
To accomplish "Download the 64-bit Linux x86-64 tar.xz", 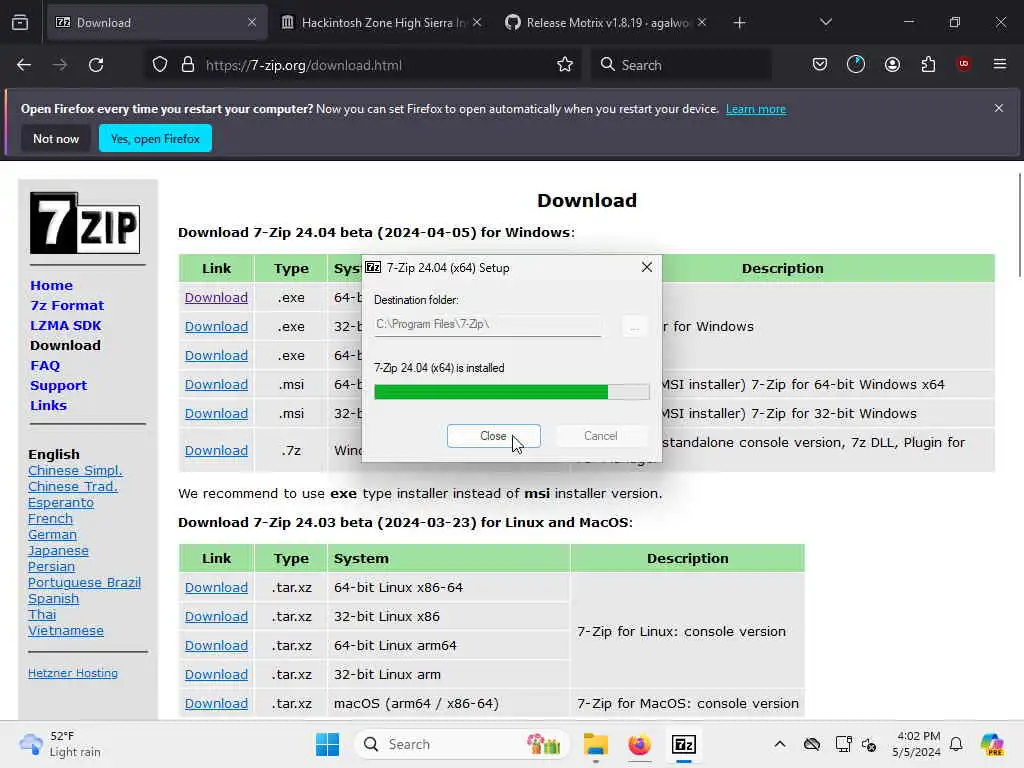I will [x=216, y=587].
